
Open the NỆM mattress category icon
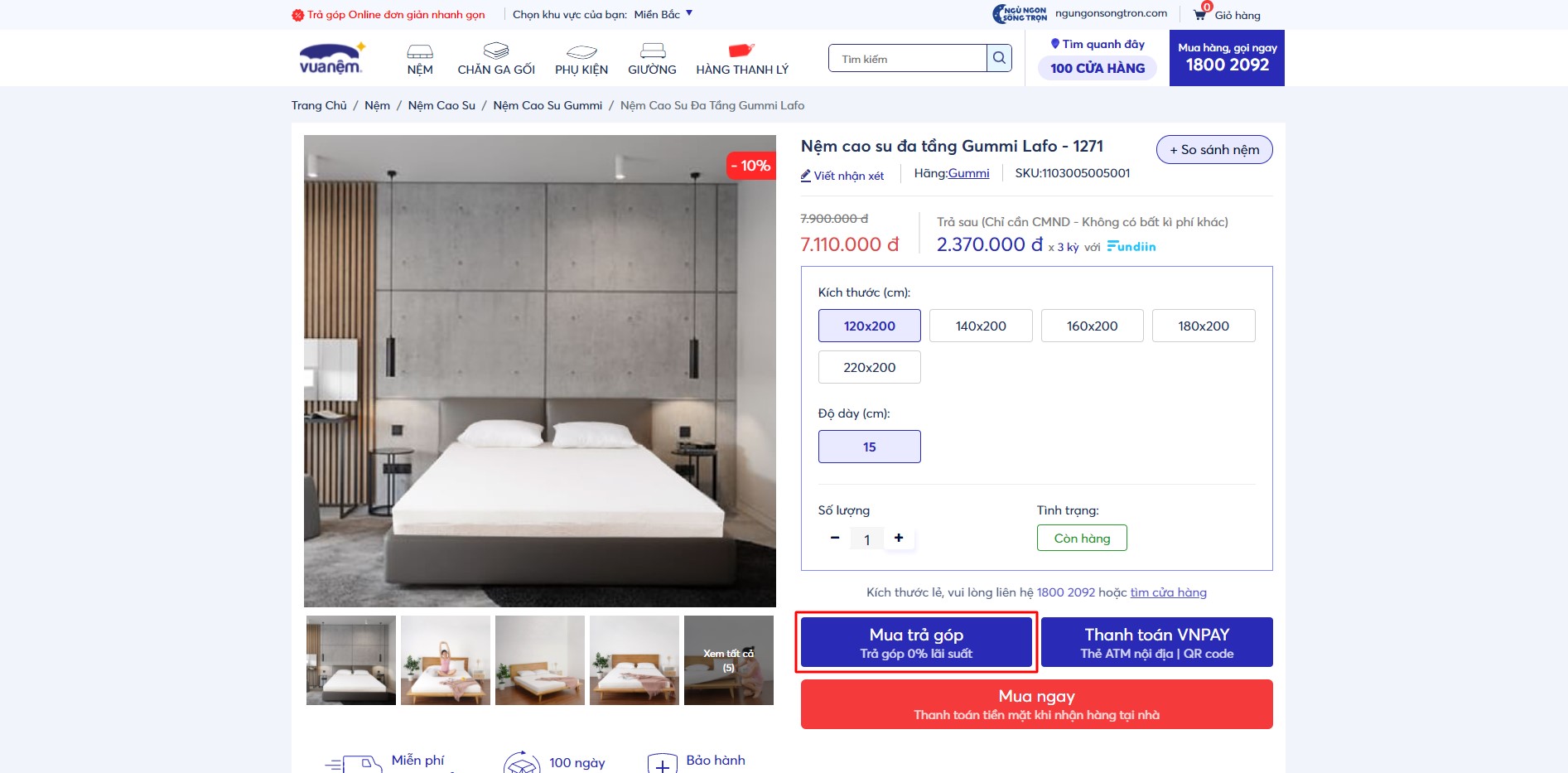420,51
